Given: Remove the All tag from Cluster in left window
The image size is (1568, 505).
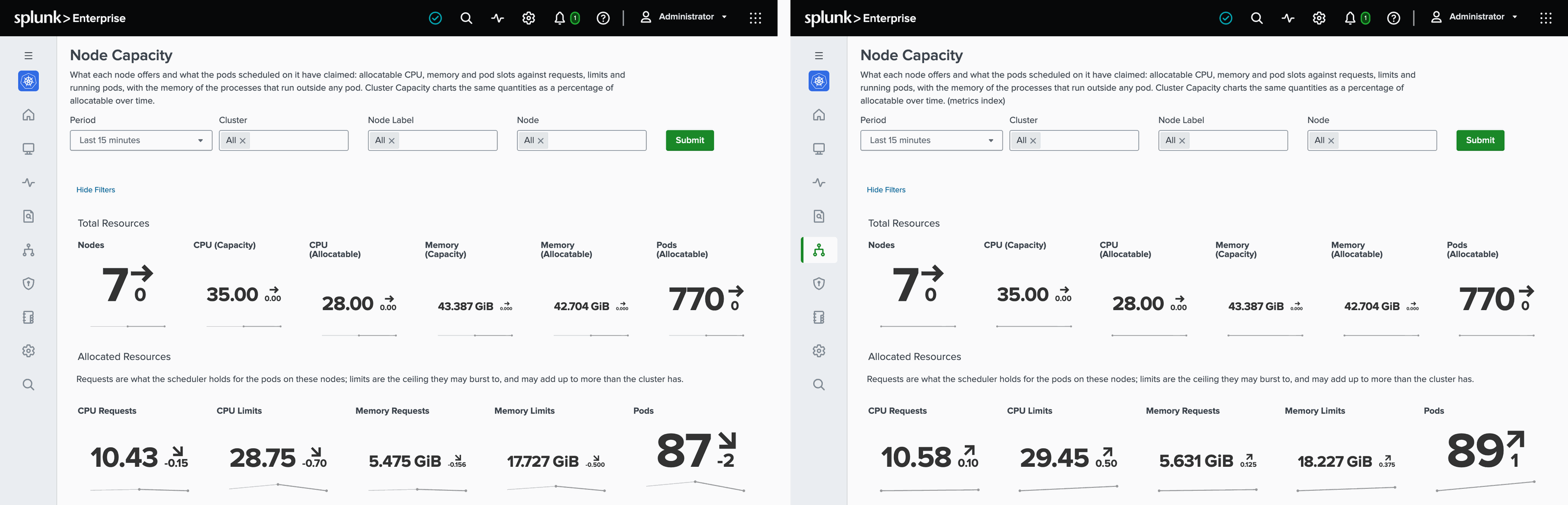Looking at the screenshot, I should 243,141.
